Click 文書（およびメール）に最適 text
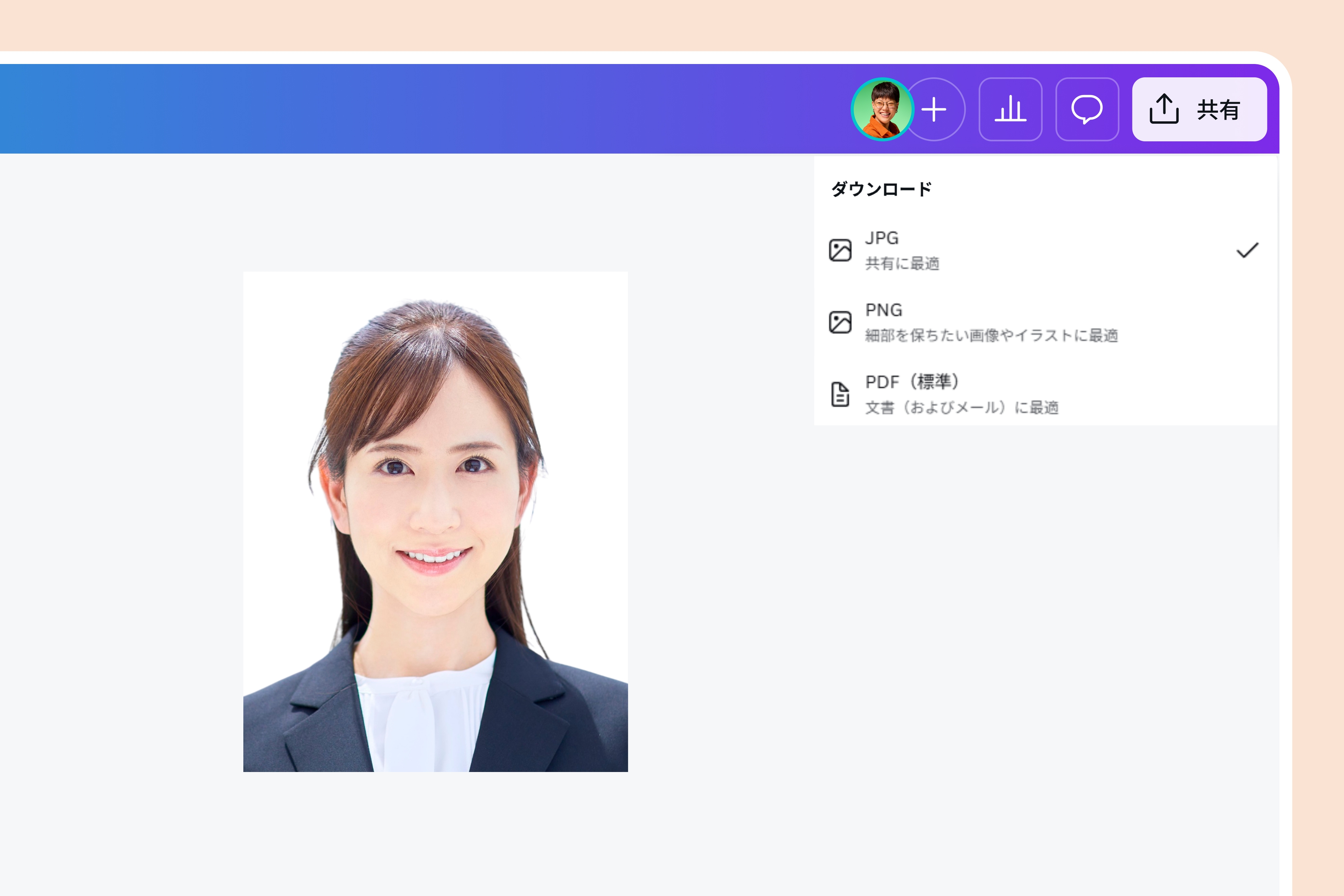 (962, 407)
